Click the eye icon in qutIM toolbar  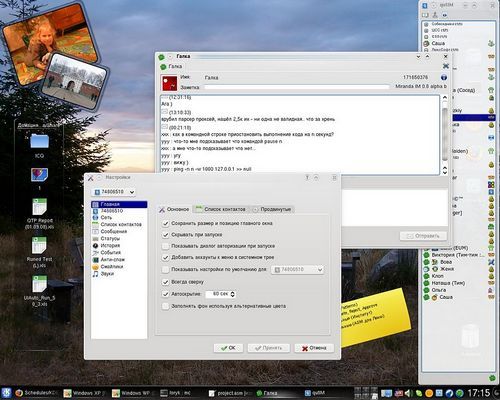point(445,15)
